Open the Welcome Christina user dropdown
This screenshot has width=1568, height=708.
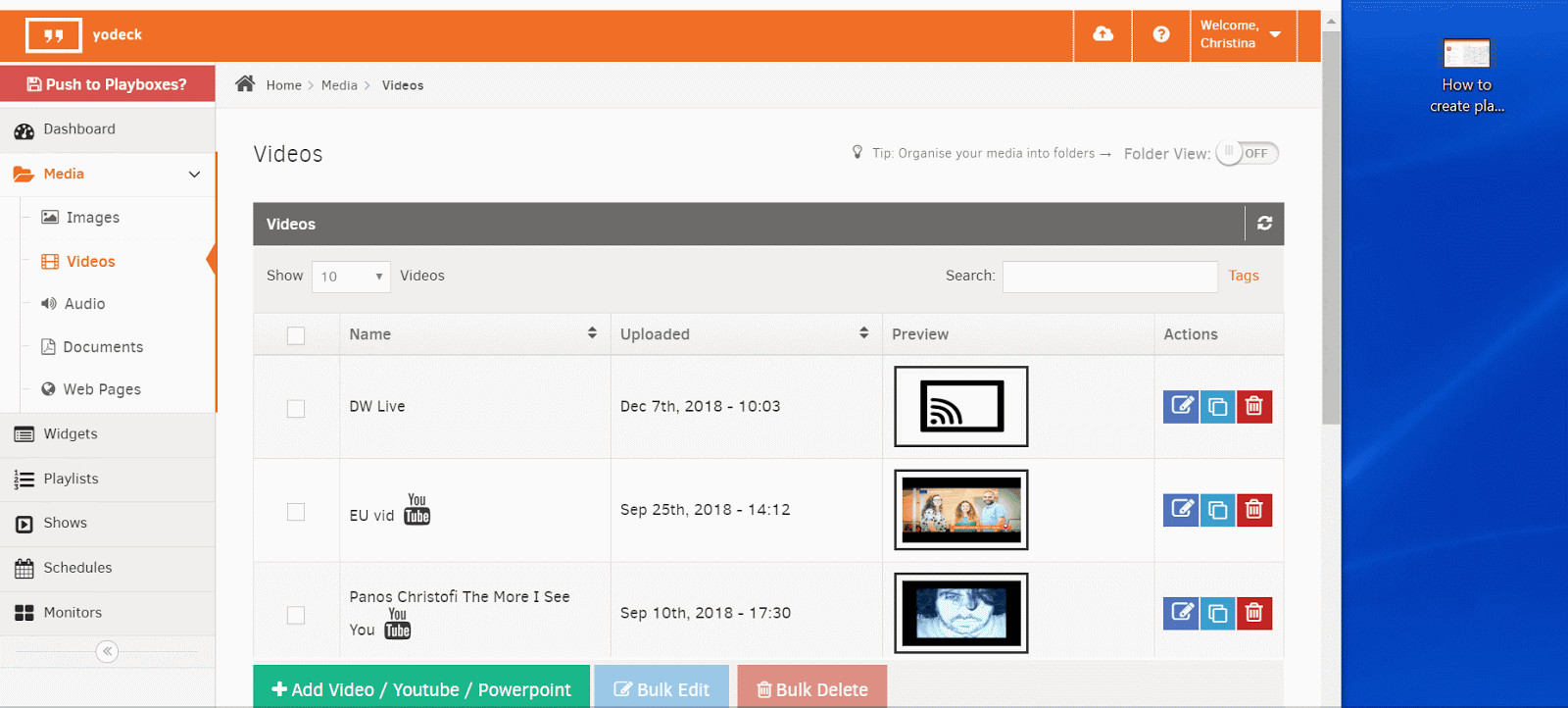pos(1243,34)
